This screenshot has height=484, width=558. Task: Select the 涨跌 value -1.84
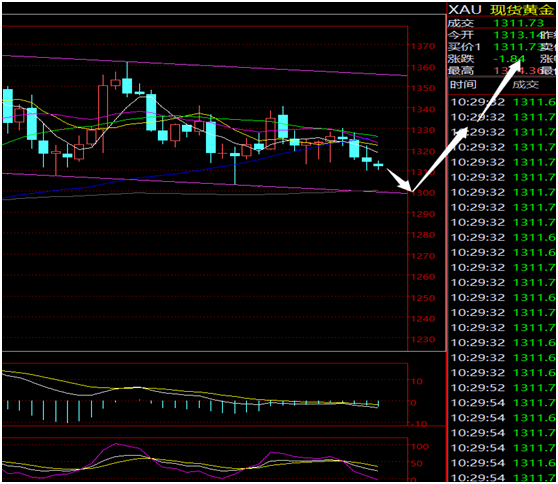point(509,59)
